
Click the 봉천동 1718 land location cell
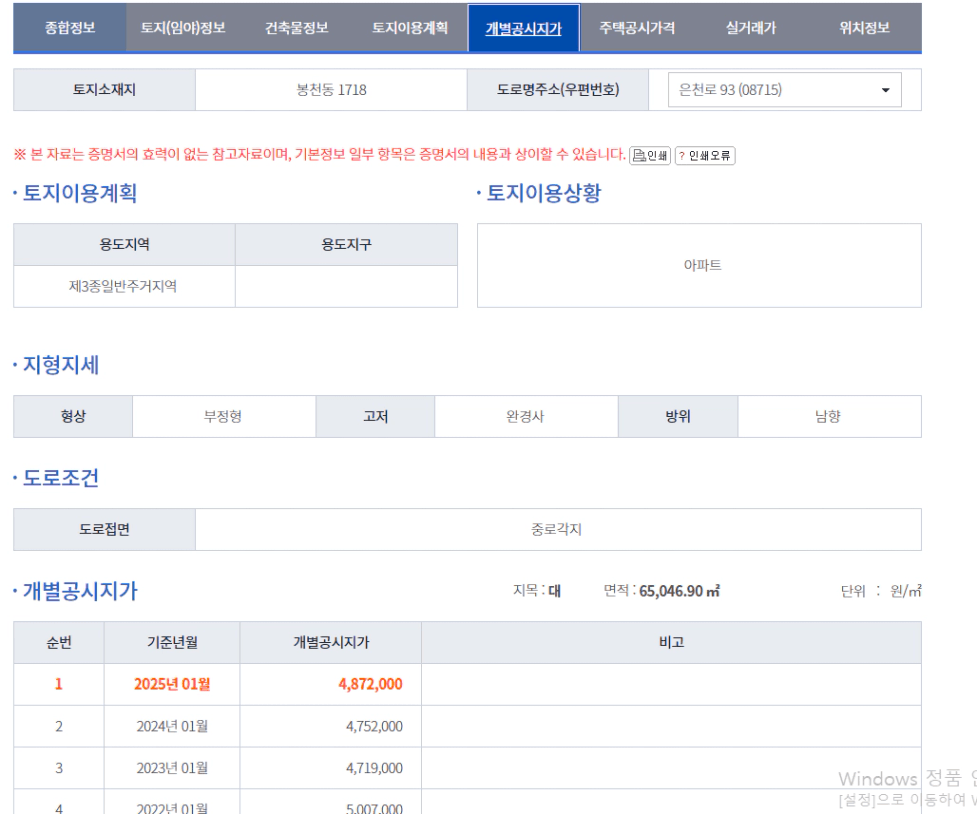click(331, 90)
